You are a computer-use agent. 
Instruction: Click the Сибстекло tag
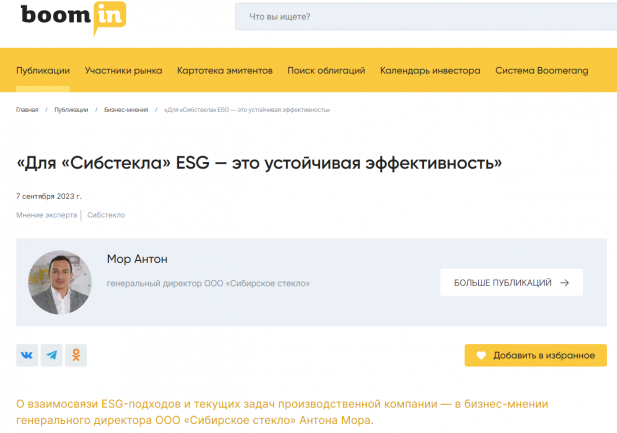click(106, 215)
